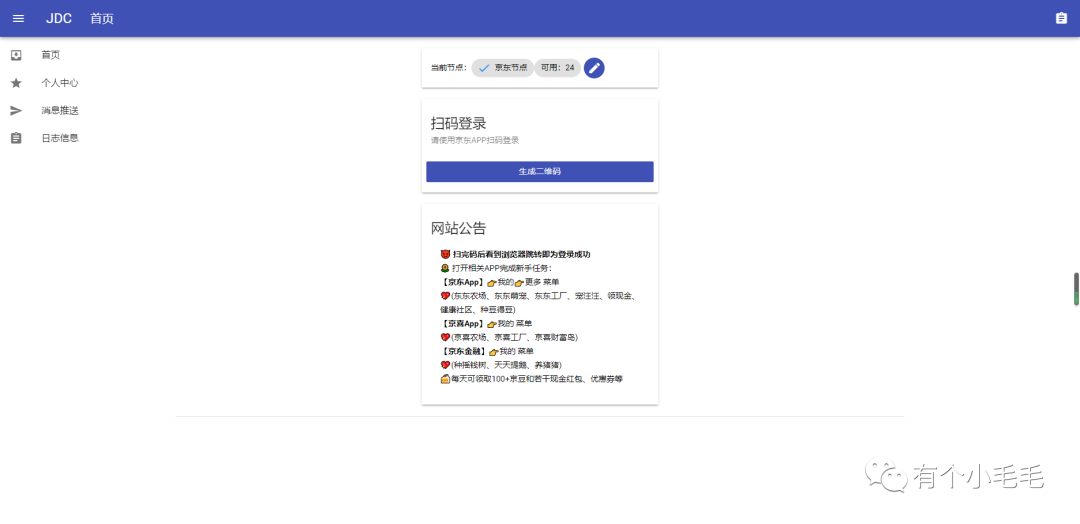Click the 【京东App】 announcement line

[500, 282]
